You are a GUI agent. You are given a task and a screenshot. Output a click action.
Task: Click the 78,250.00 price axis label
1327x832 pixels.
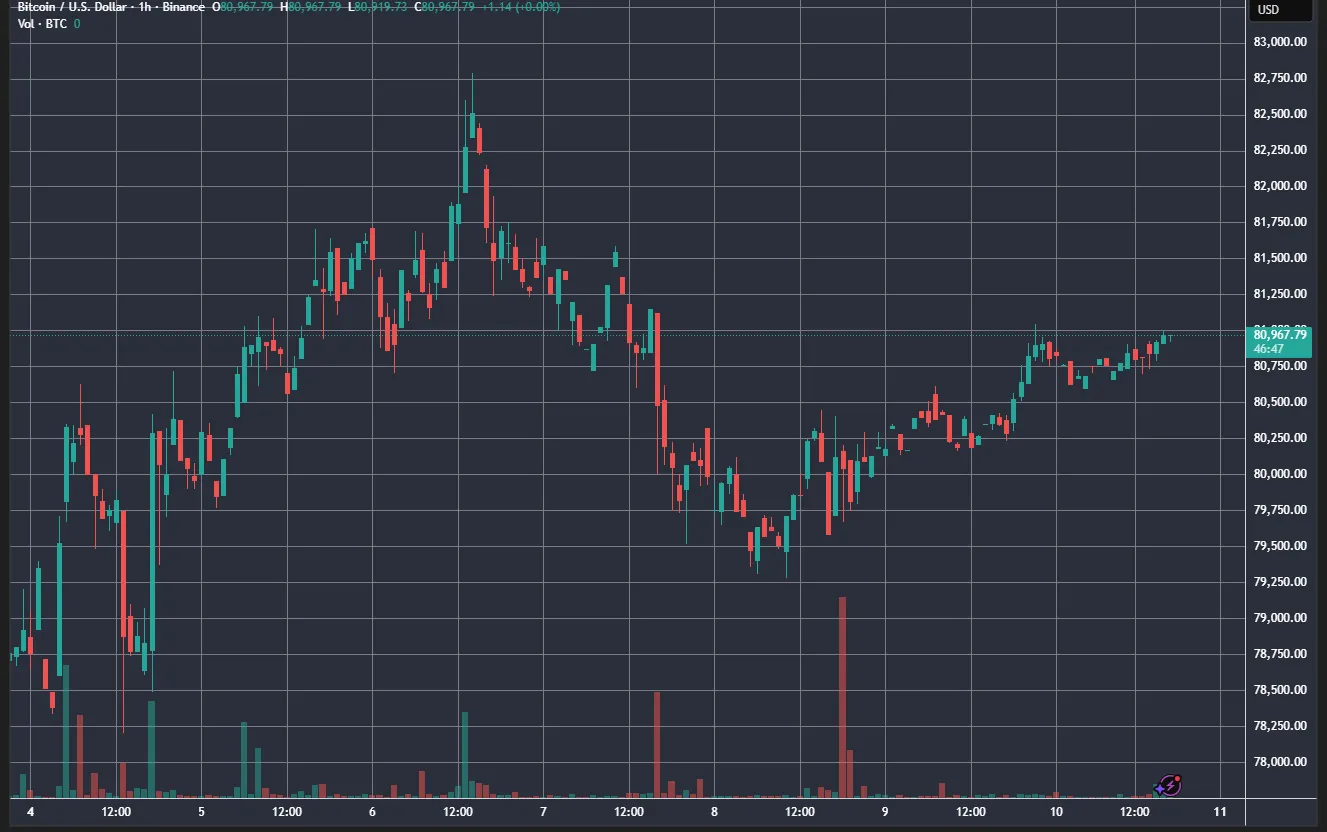point(1280,726)
